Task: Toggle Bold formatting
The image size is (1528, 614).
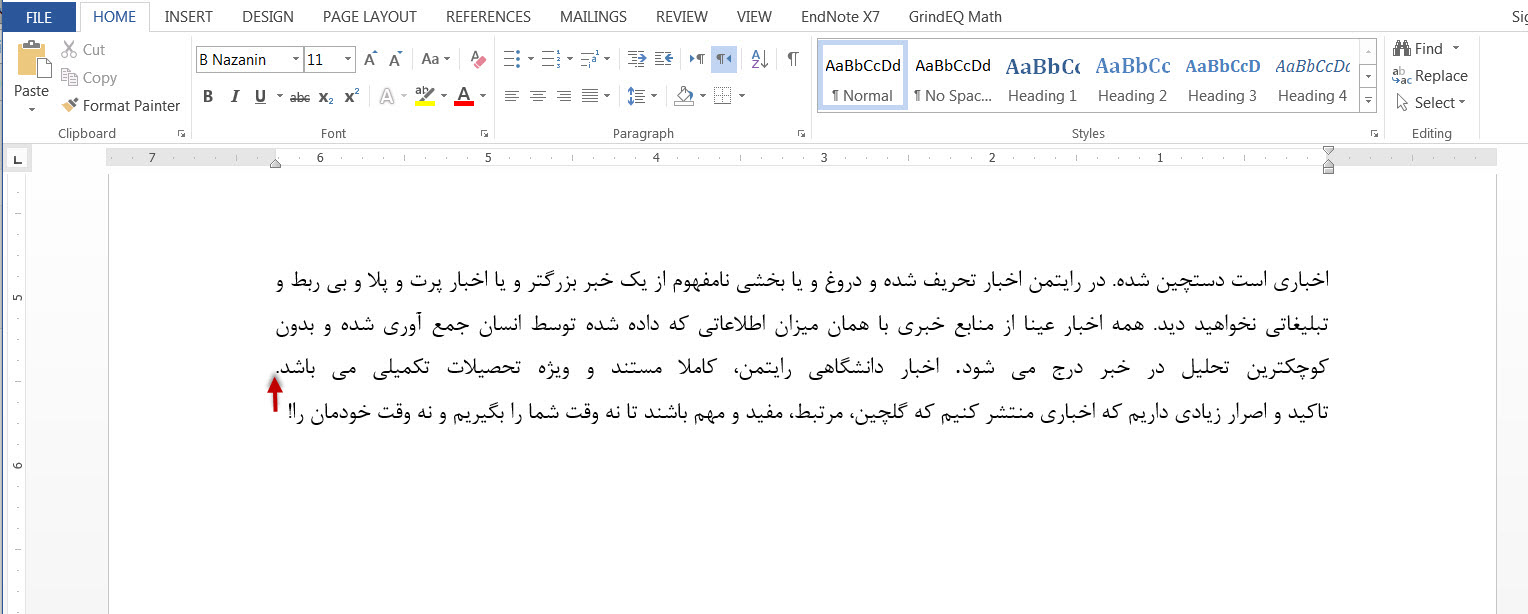Action: [208, 97]
